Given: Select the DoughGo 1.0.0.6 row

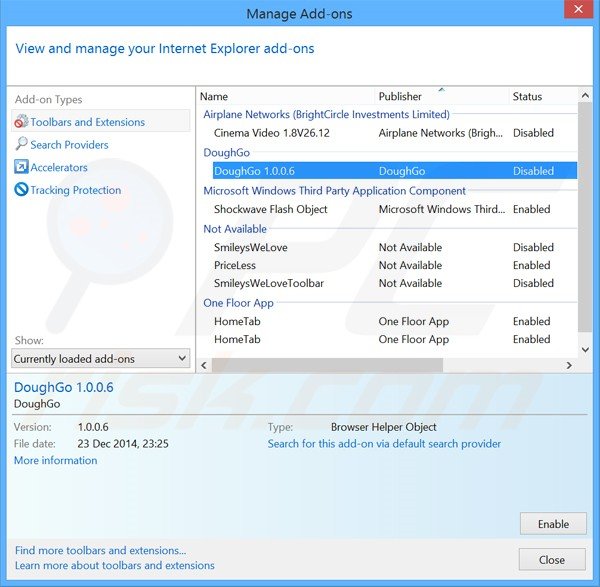Looking at the screenshot, I should click(x=395, y=171).
